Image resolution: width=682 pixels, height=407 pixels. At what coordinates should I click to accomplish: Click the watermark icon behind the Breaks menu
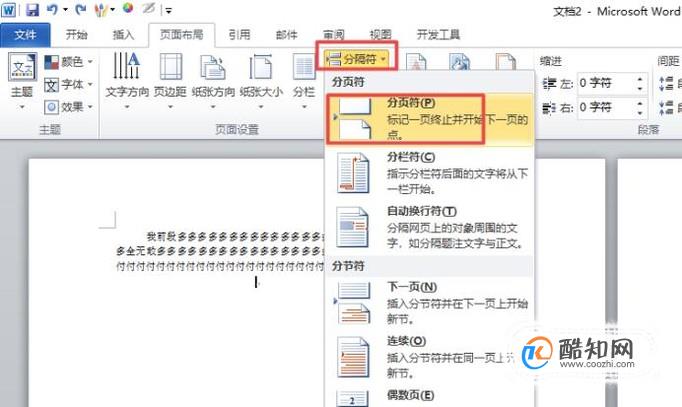pyautogui.click(x=416, y=61)
